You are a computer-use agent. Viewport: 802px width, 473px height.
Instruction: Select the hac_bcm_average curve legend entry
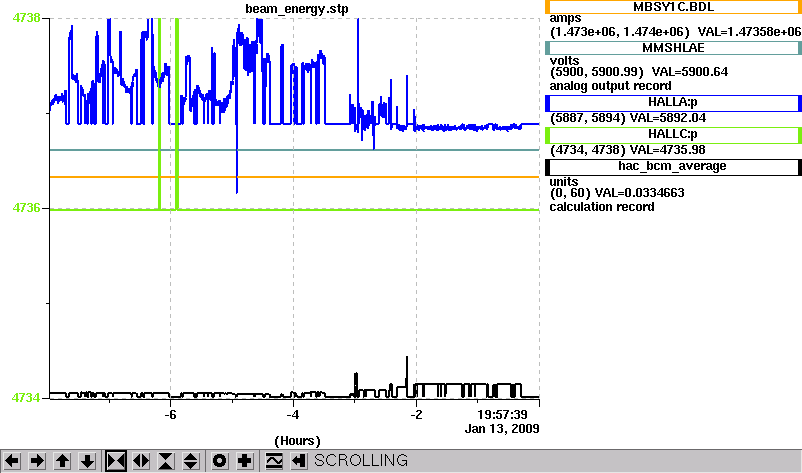tap(673, 167)
